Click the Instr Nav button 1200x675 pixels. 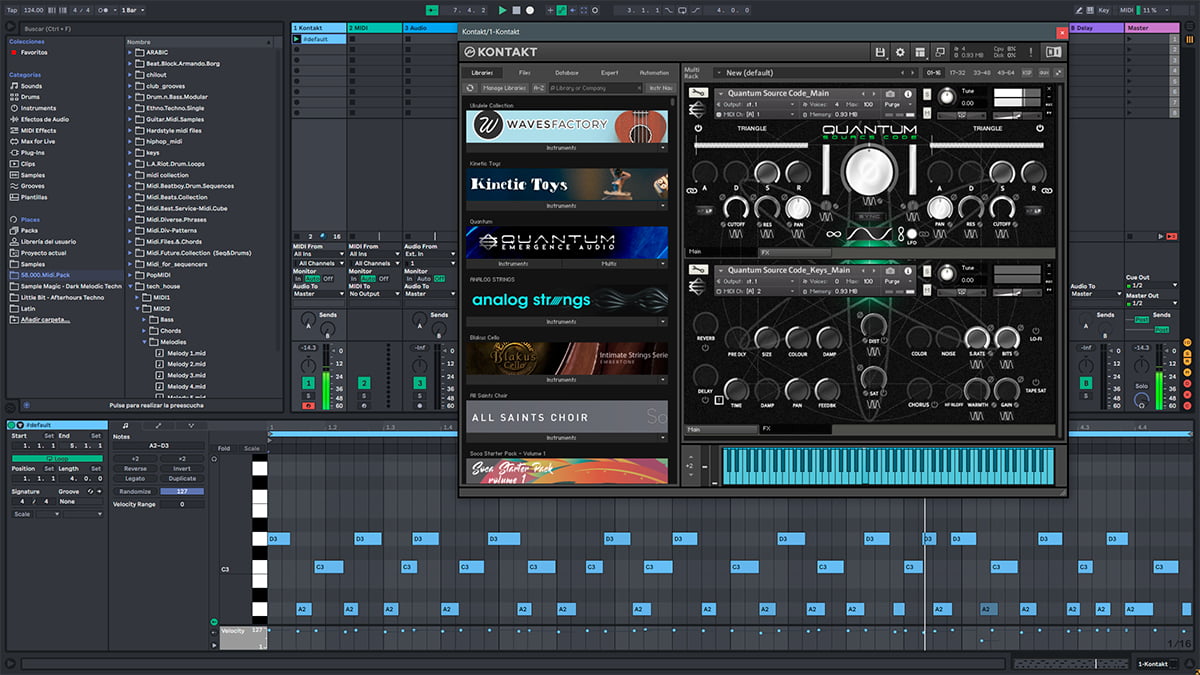tap(660, 88)
